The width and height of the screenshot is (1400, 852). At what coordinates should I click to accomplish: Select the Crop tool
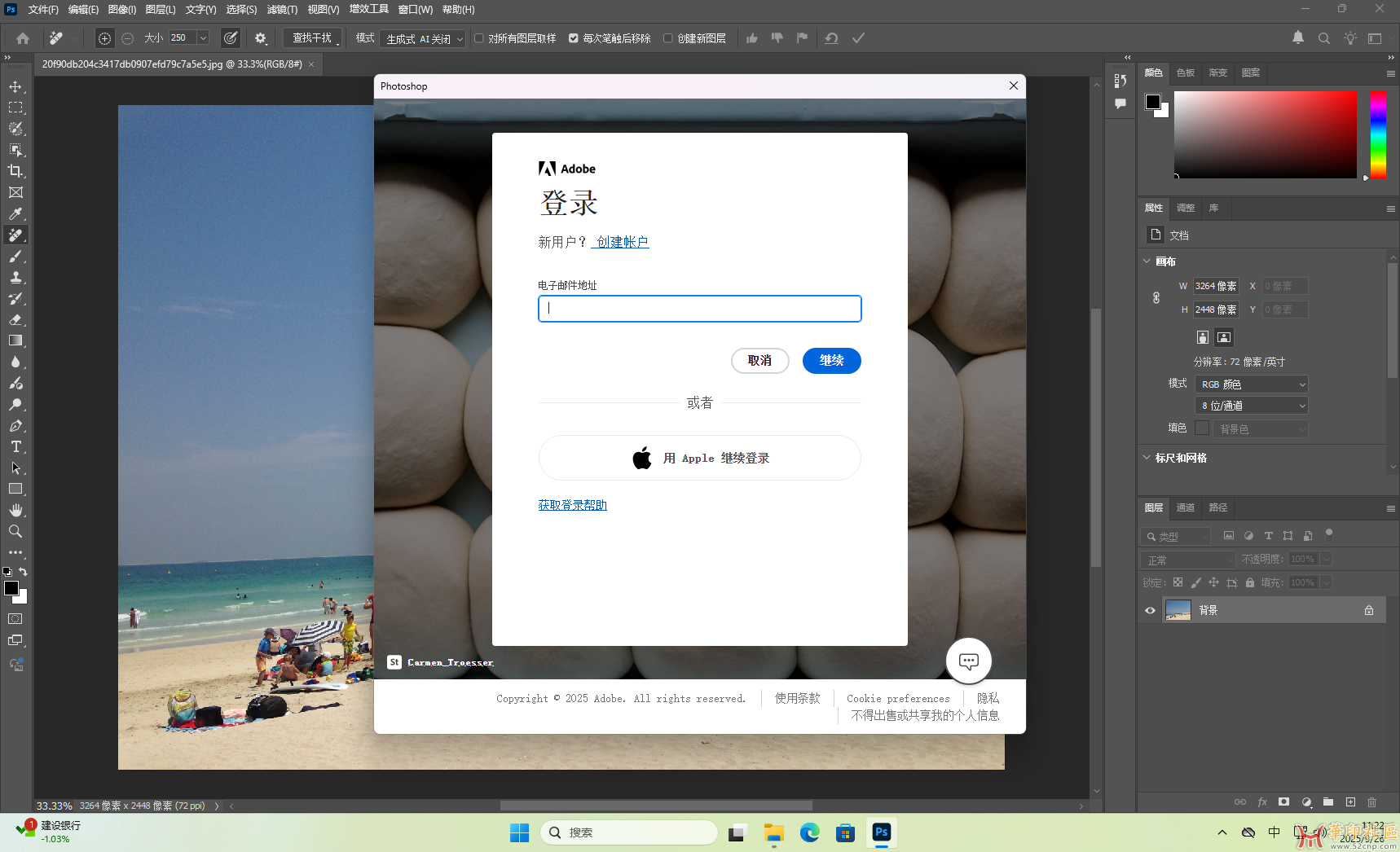click(x=15, y=171)
